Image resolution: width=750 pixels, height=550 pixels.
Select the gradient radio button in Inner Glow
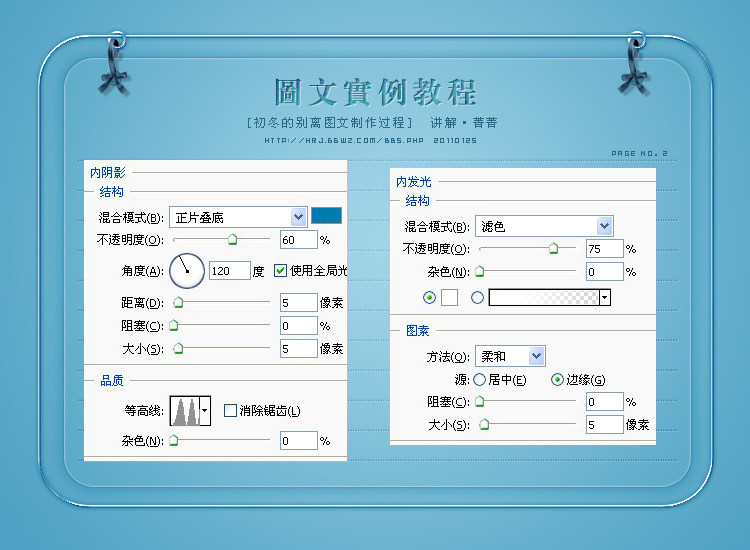[477, 297]
